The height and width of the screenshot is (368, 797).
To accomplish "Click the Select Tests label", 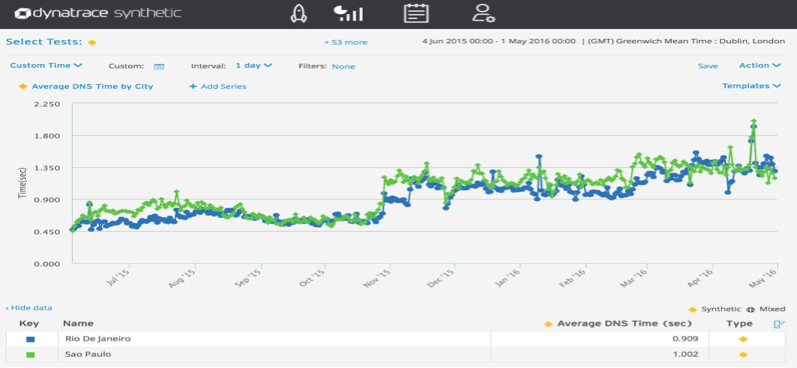I will [44, 42].
